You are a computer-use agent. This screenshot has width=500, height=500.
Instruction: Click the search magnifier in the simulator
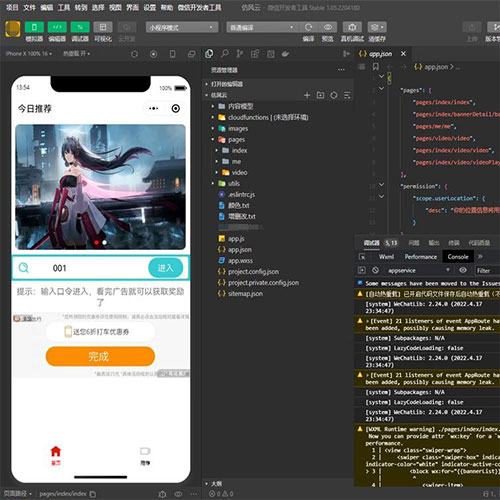pyautogui.click(x=24, y=268)
